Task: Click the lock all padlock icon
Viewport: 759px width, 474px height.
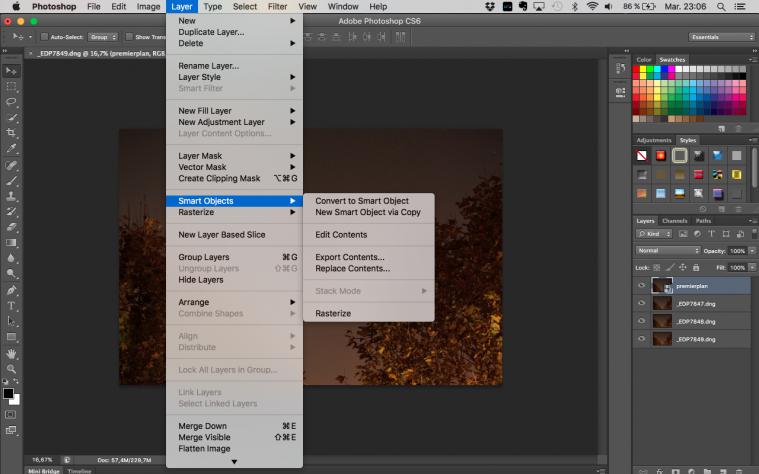Action: (696, 267)
